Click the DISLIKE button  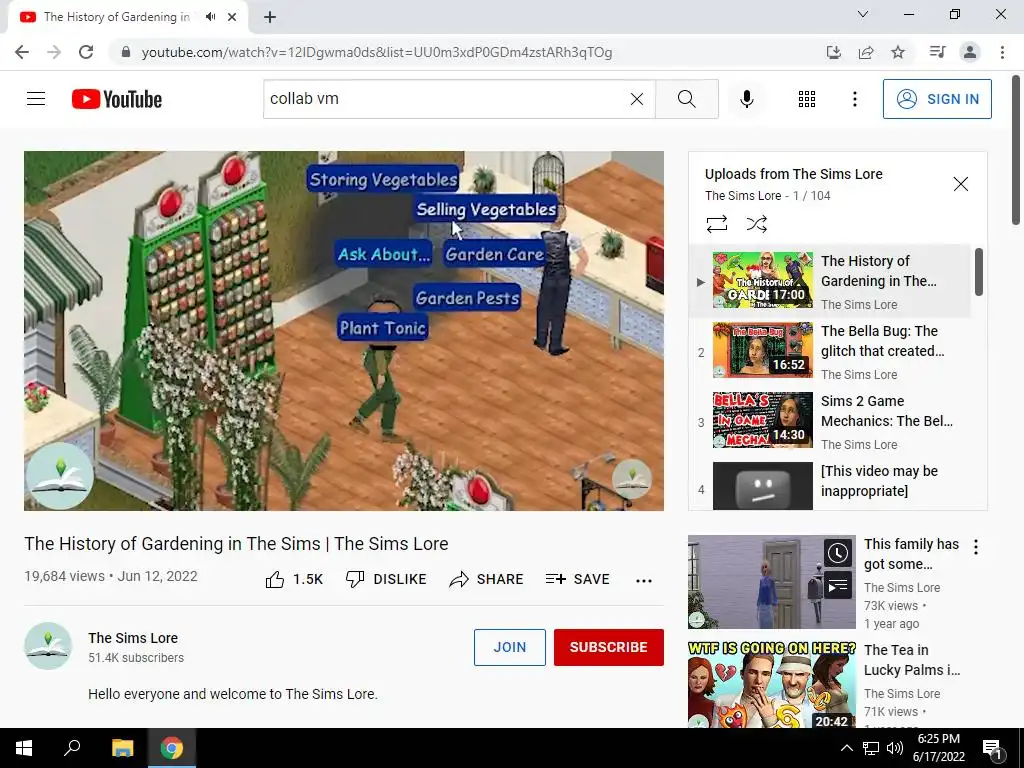click(386, 579)
